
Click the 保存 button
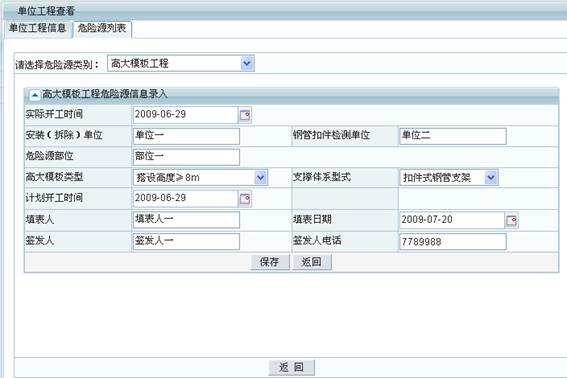click(270, 262)
